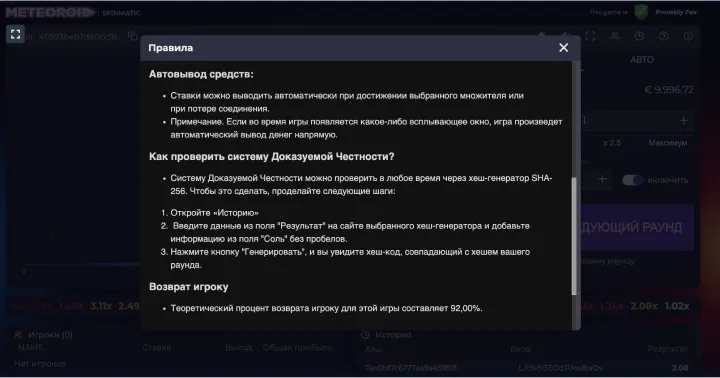This screenshot has height=378, width=720.
Task: Click the rules dialog scrollbar thumb
Action: point(574,236)
